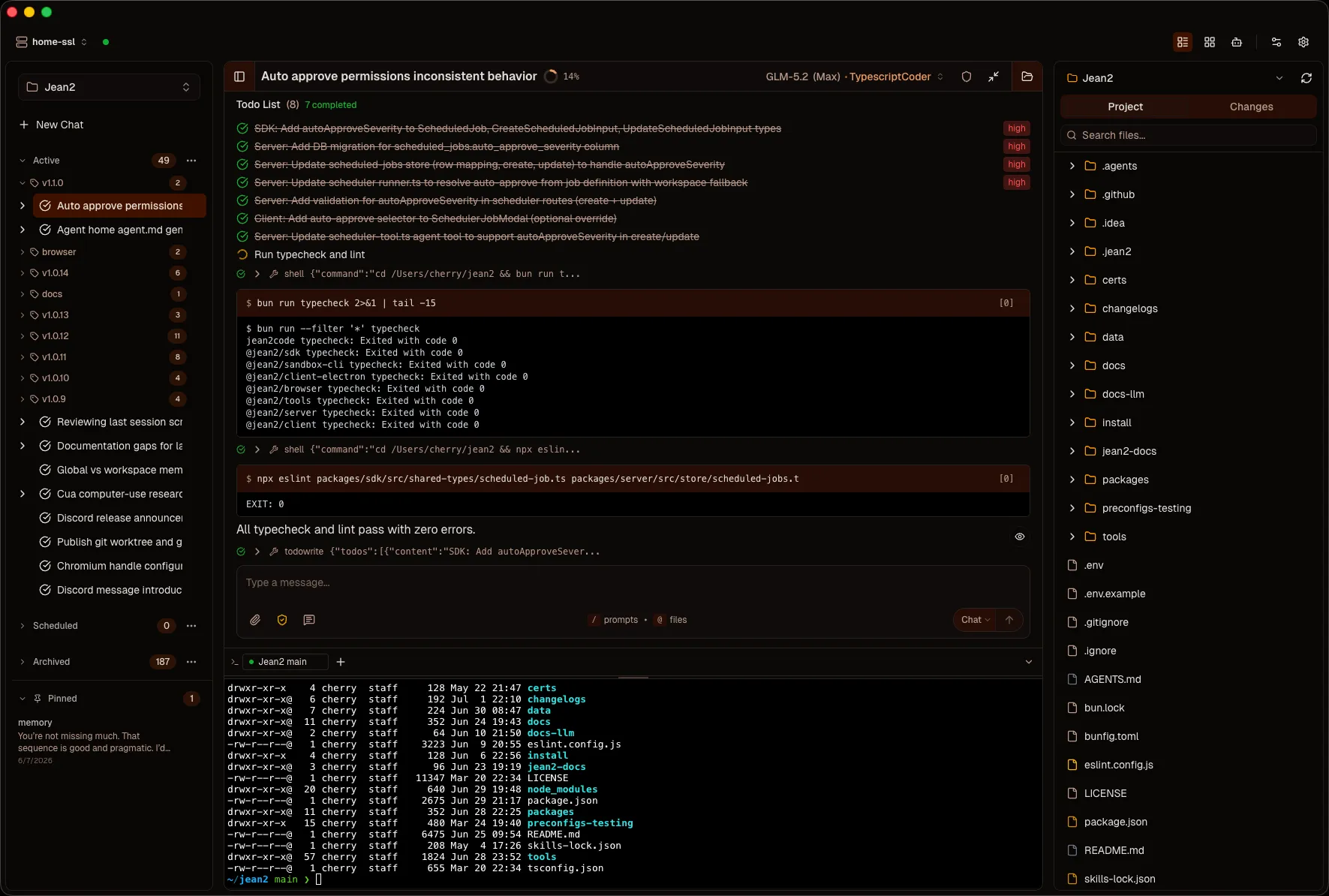Switch to the Project tab
This screenshot has height=896, width=1329.
[1126, 107]
